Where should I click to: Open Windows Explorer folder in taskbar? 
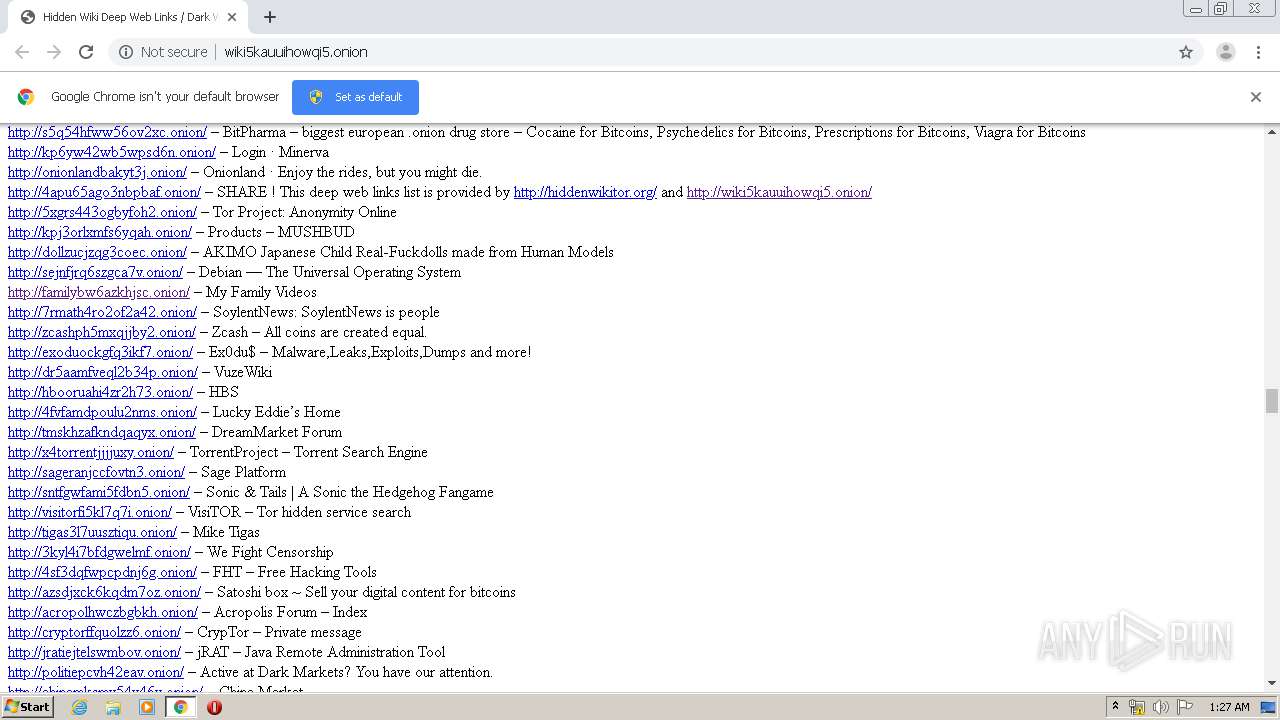[113, 707]
